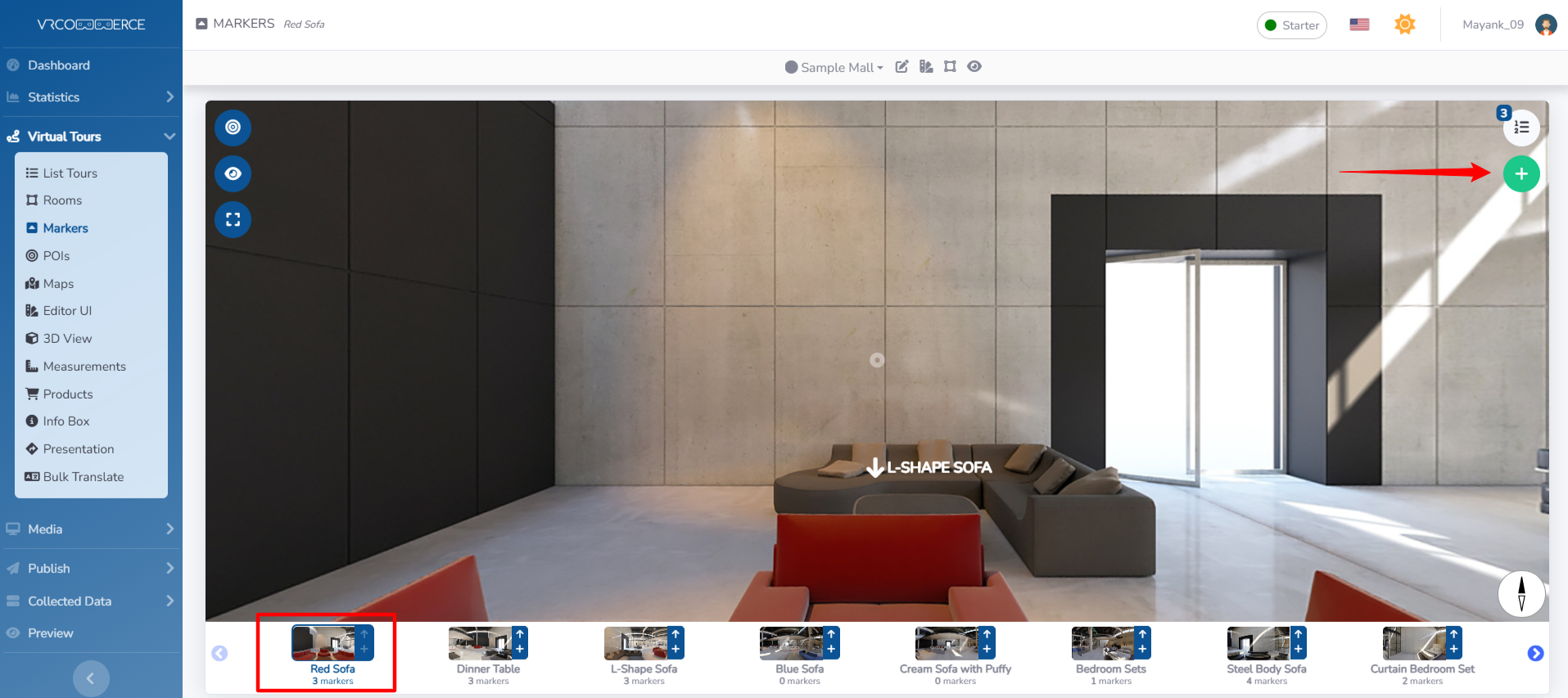Toggle the eye visibility button in viewer
Viewport: 1568px width, 698px height.
pyautogui.click(x=233, y=173)
